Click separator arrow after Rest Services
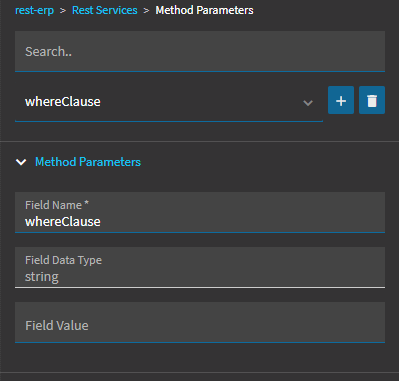Screen dimensions: 399x381 [146, 11]
